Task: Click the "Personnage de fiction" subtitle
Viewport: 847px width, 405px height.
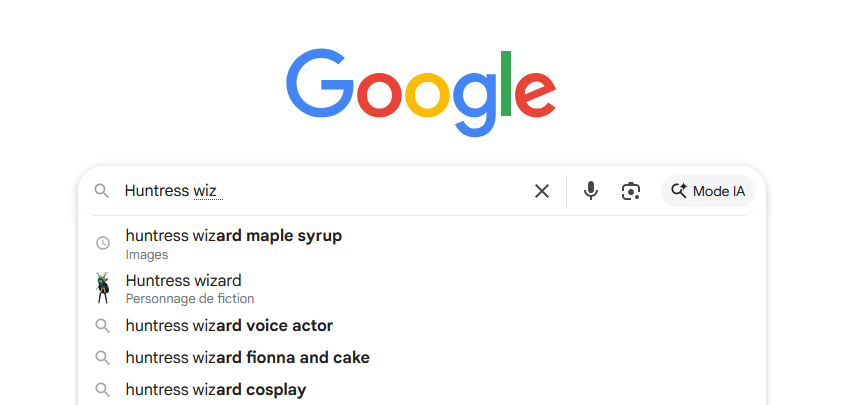Action: click(x=190, y=299)
